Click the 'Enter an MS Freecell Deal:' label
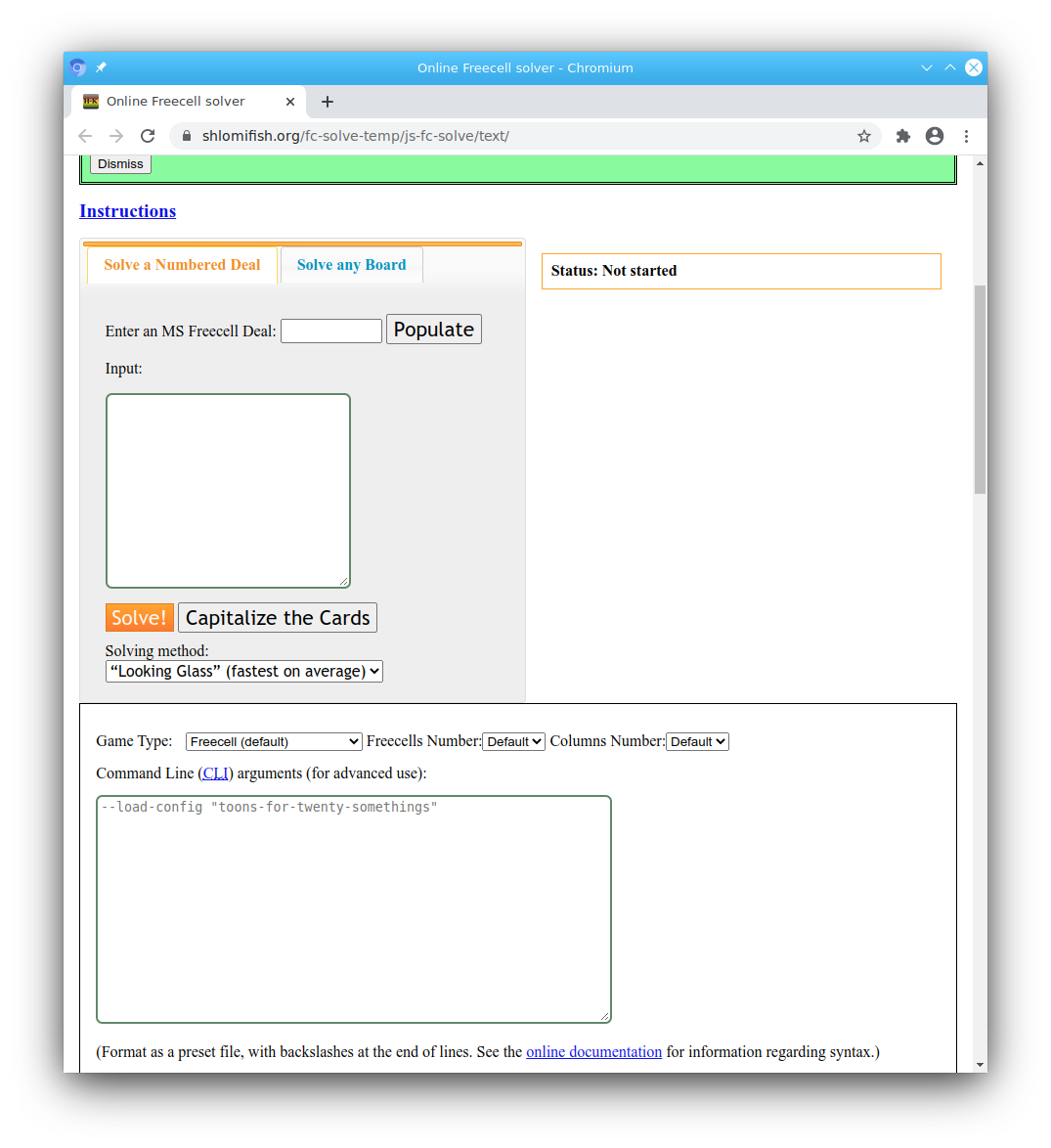 coord(191,331)
